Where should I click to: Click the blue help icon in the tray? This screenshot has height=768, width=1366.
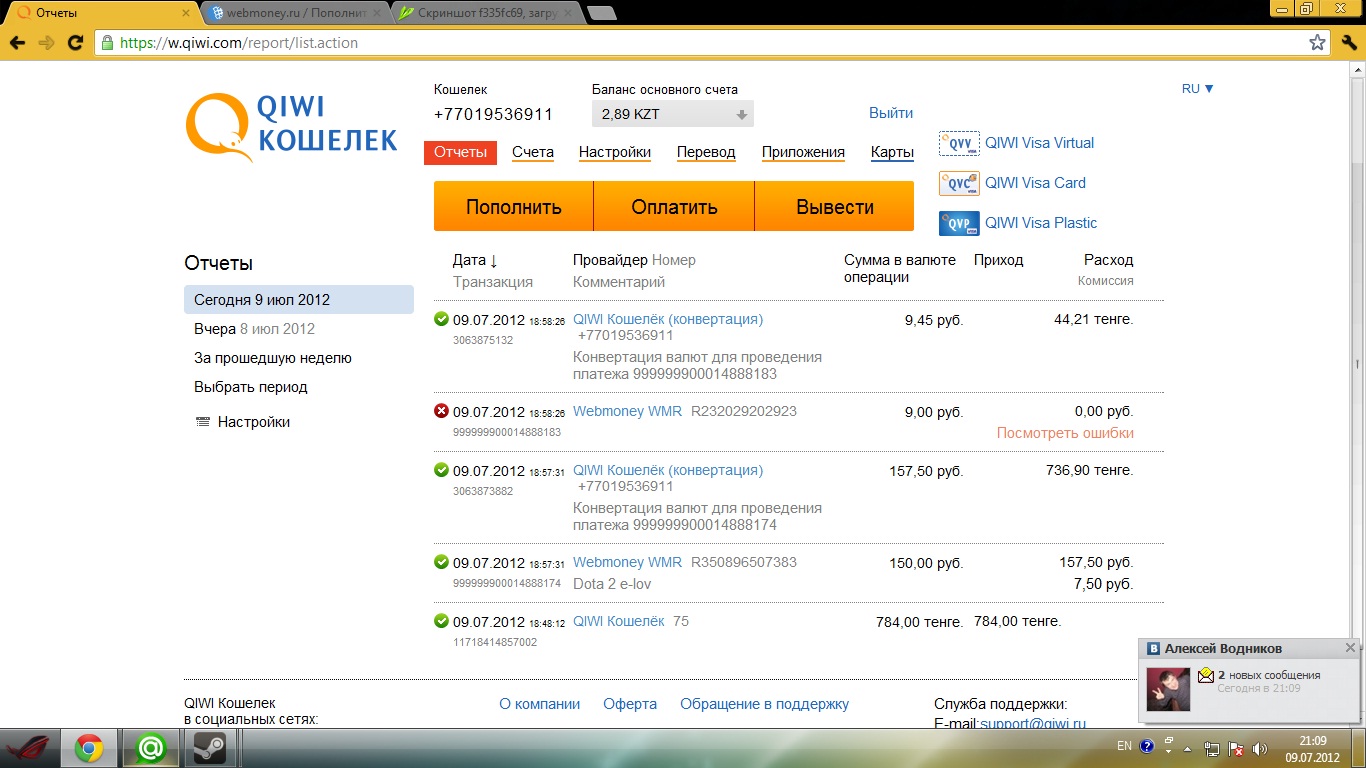(1147, 746)
